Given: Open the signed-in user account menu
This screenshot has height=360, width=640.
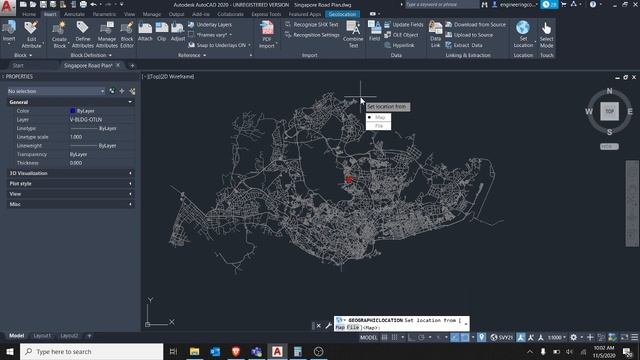Looking at the screenshot, I should tap(516, 4).
